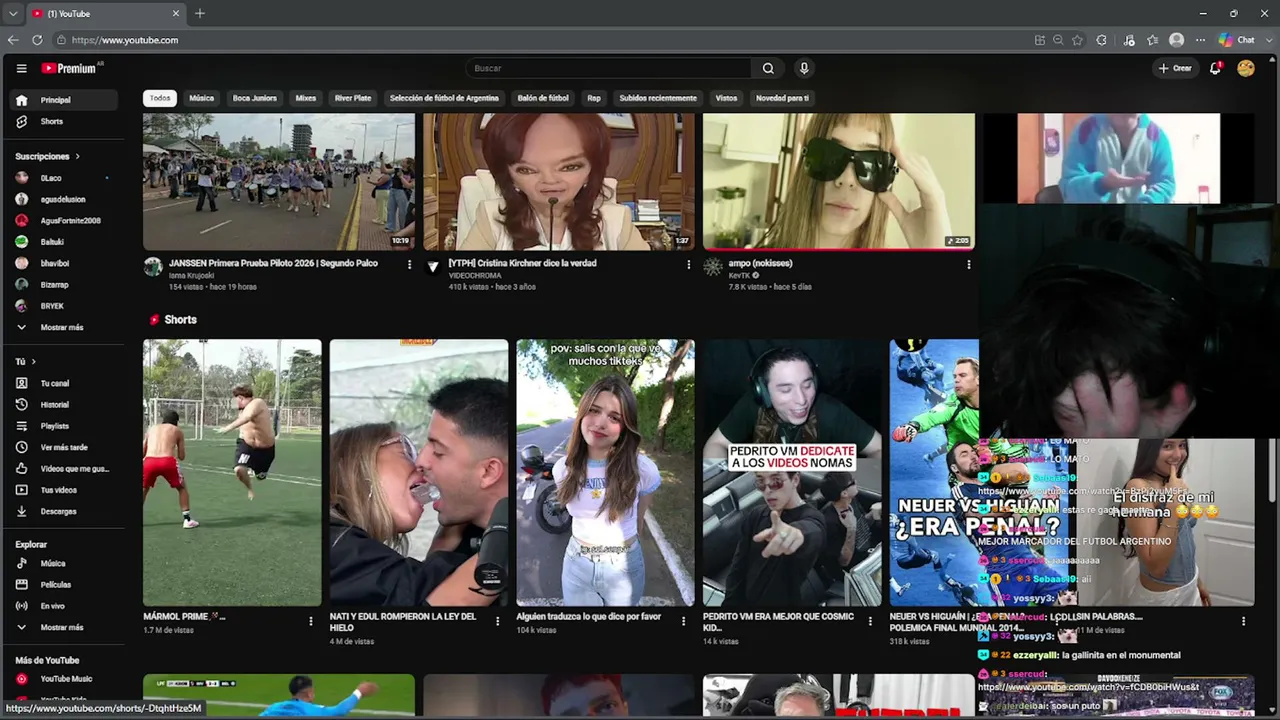This screenshot has height=720, width=1280.
Task: Open Tus videos in the sidebar
Action: point(62,490)
